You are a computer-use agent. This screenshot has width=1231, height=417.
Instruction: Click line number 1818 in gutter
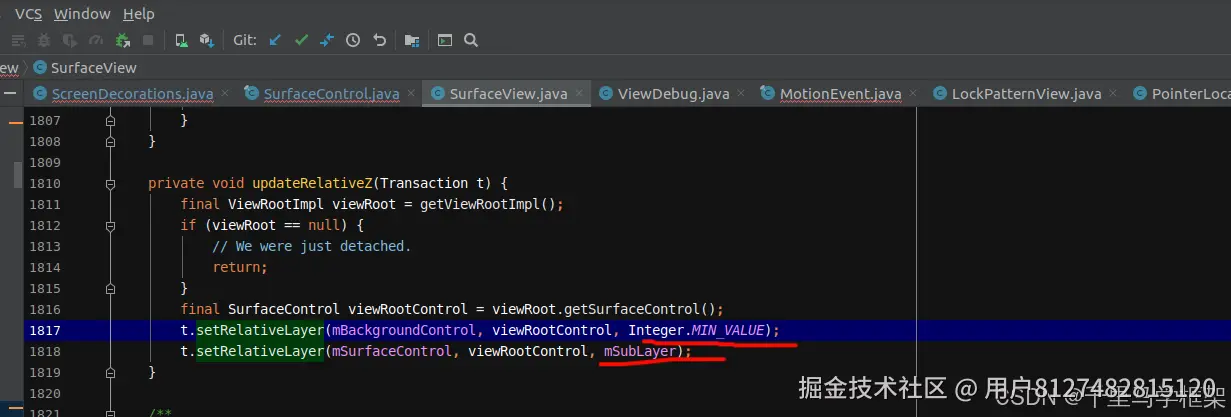pyautogui.click(x=45, y=351)
